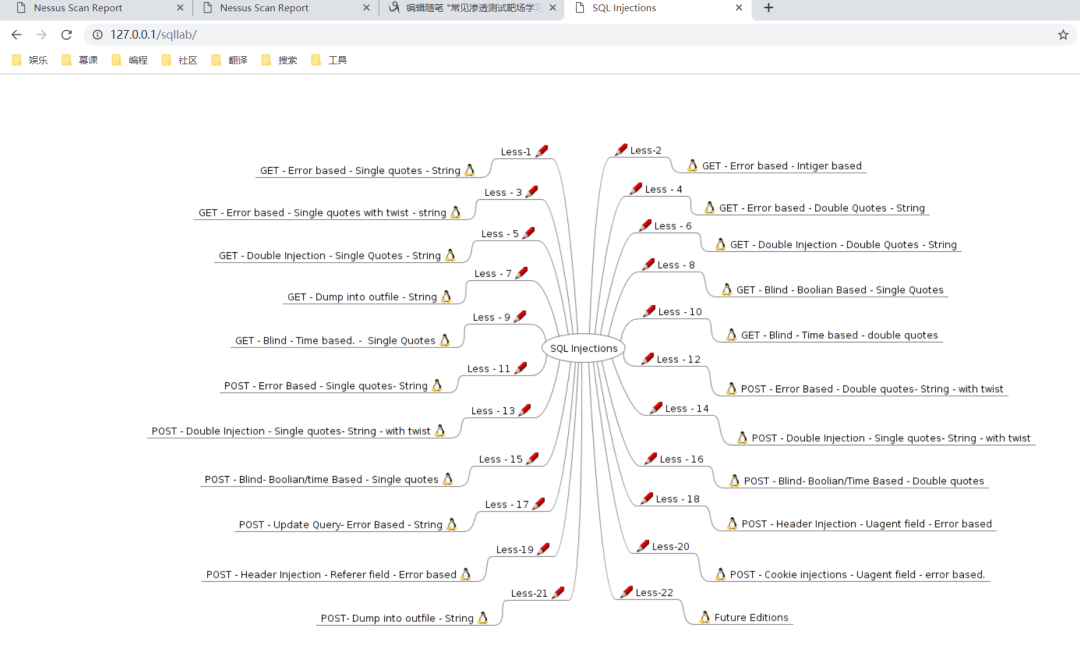The height and width of the screenshot is (645, 1080).
Task: Open the 搜索 bookmark folder
Action: pyautogui.click(x=279, y=60)
